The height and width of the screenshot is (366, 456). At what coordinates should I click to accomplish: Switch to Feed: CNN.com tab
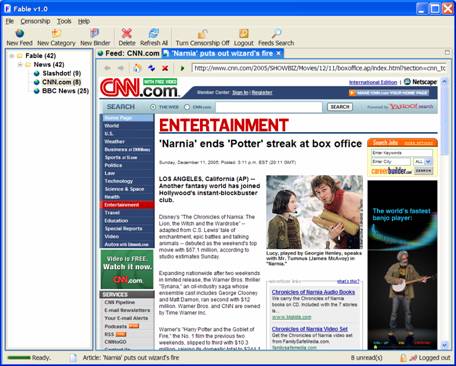129,53
